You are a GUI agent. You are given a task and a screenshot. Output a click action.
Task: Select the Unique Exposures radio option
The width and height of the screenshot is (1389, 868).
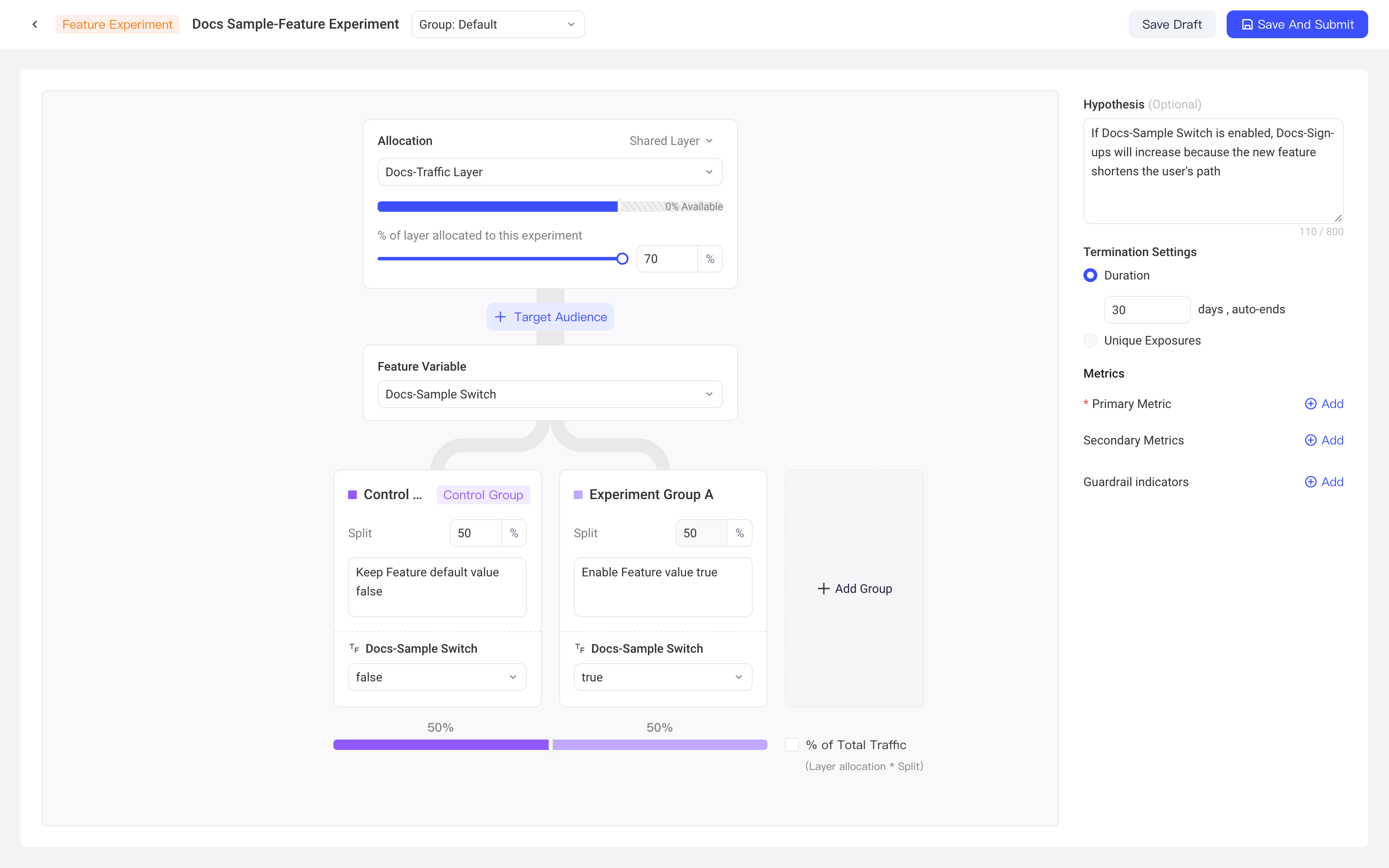point(1090,340)
